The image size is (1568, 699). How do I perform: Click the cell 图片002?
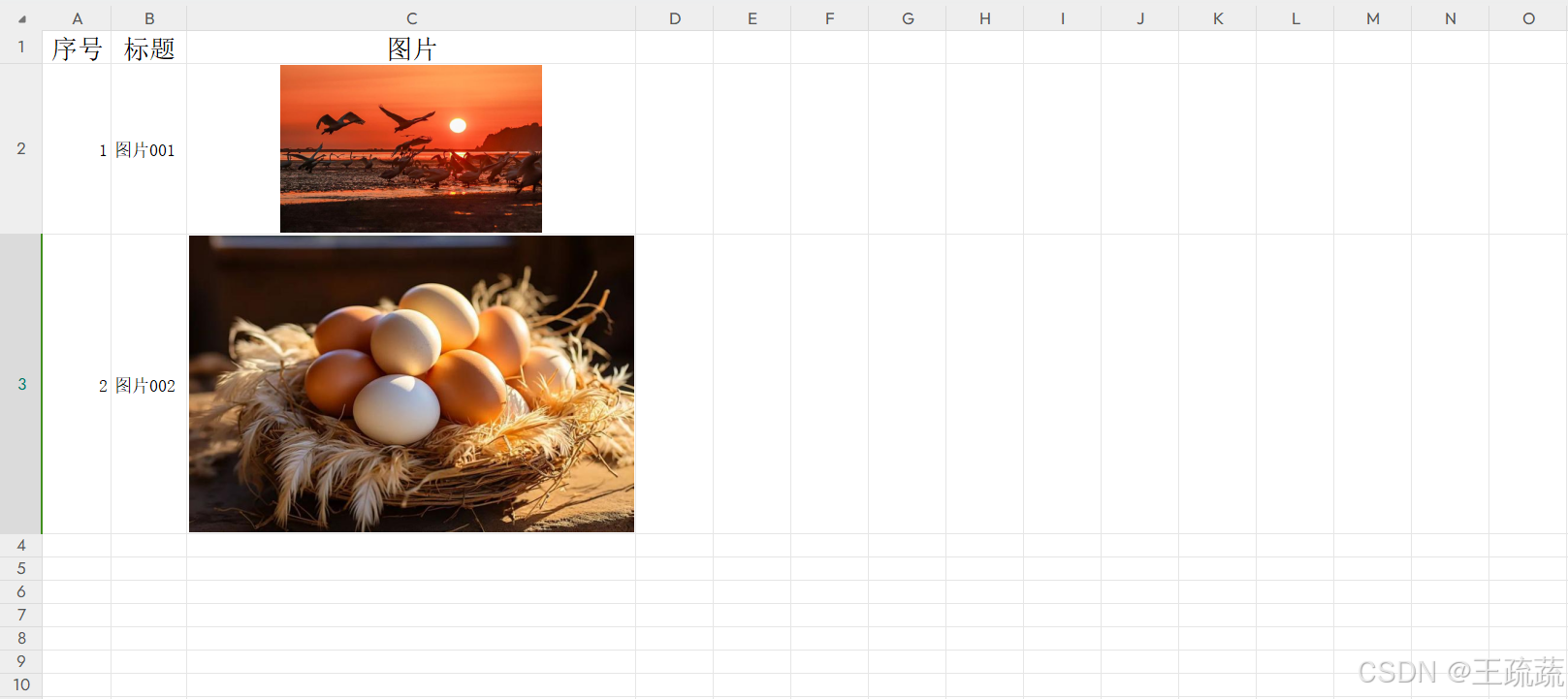pyautogui.click(x=148, y=385)
